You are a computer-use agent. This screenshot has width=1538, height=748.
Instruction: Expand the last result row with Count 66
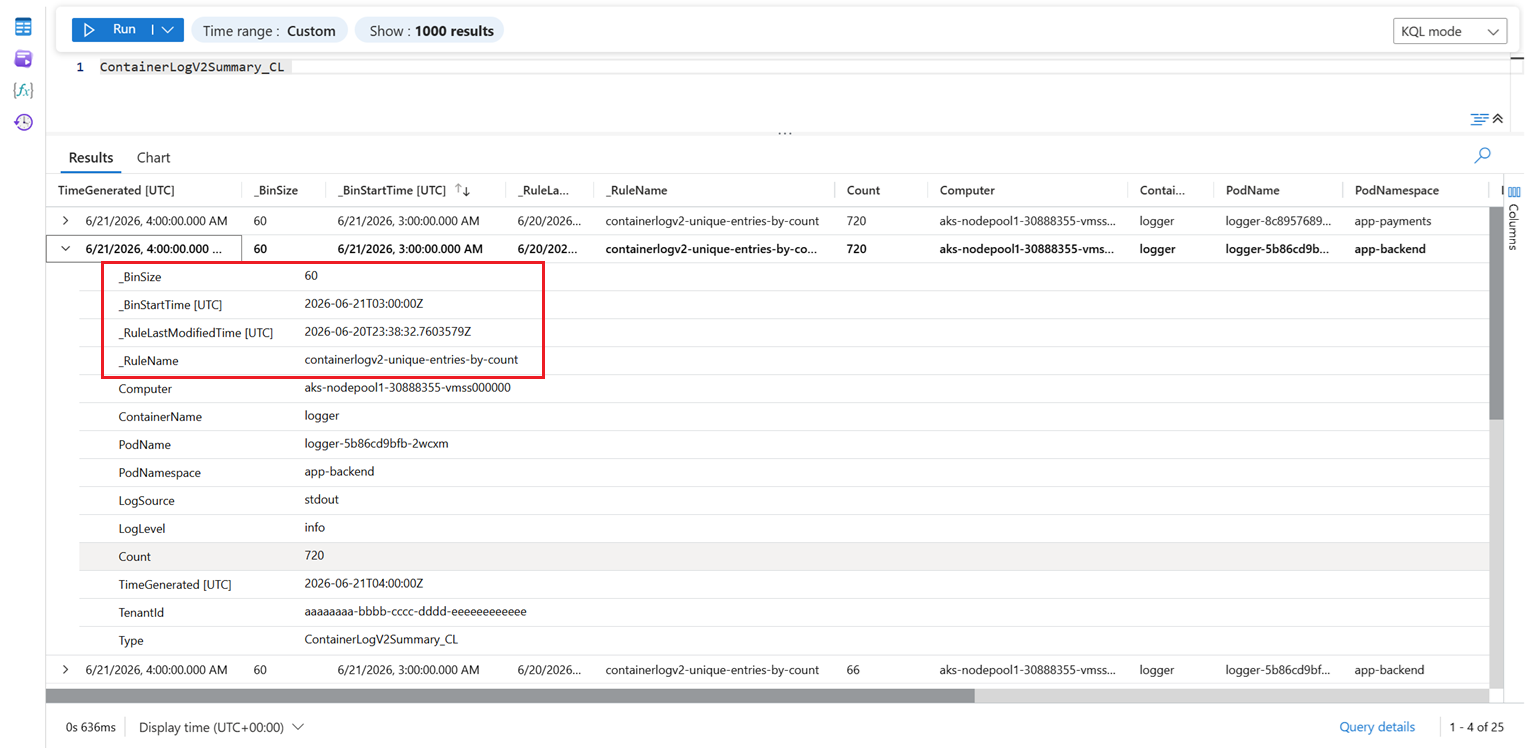(66, 670)
